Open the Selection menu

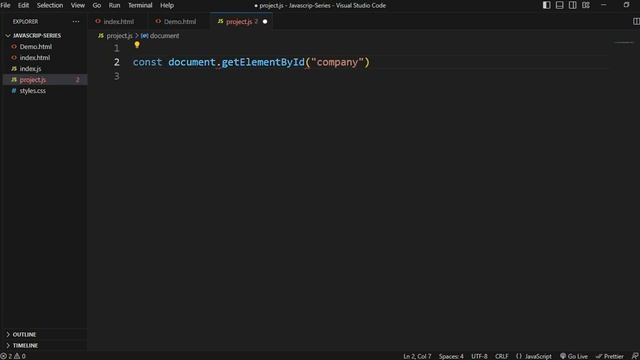[x=50, y=5]
